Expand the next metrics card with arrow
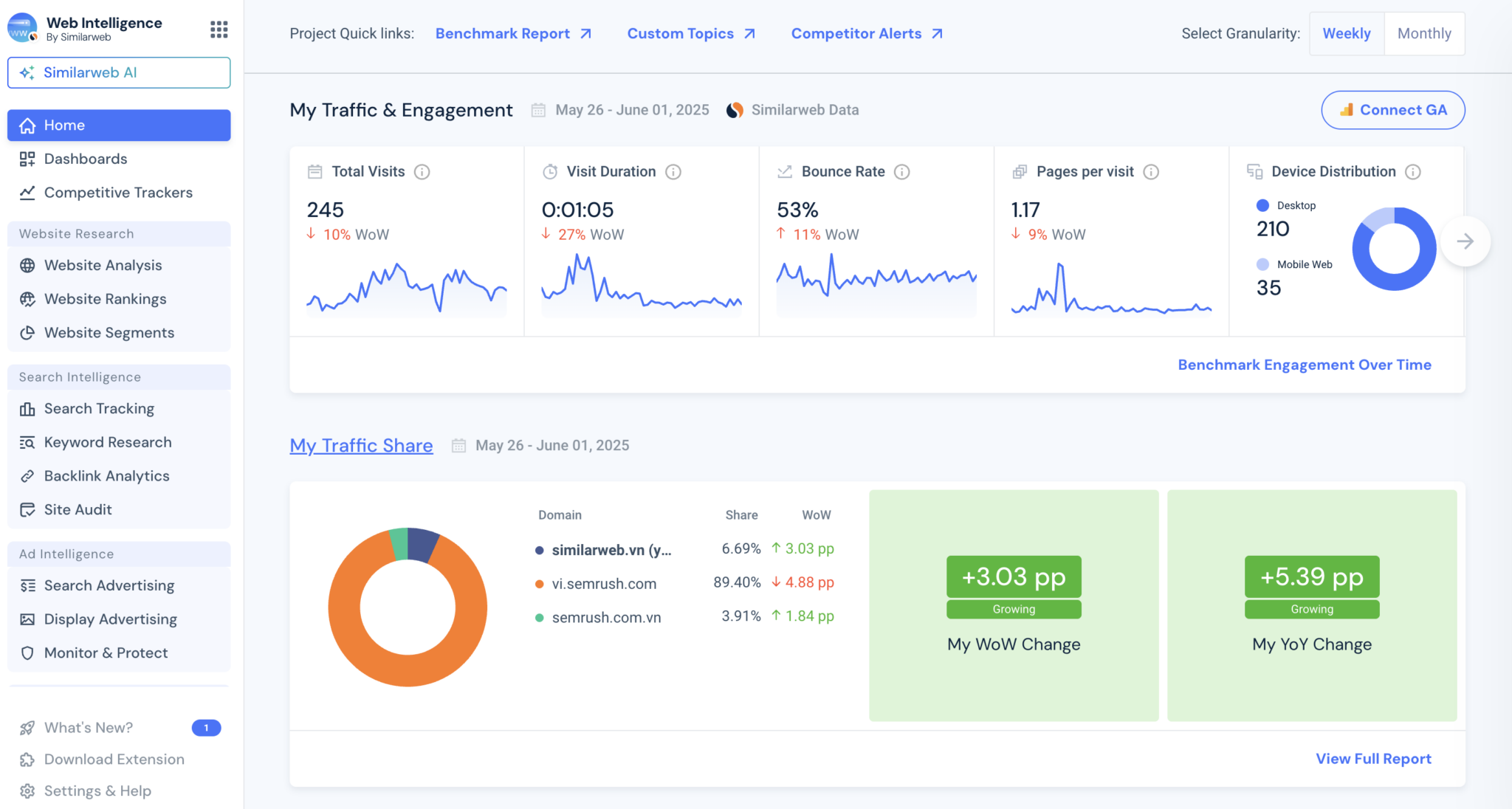Viewport: 1512px width, 809px height. tap(1465, 241)
